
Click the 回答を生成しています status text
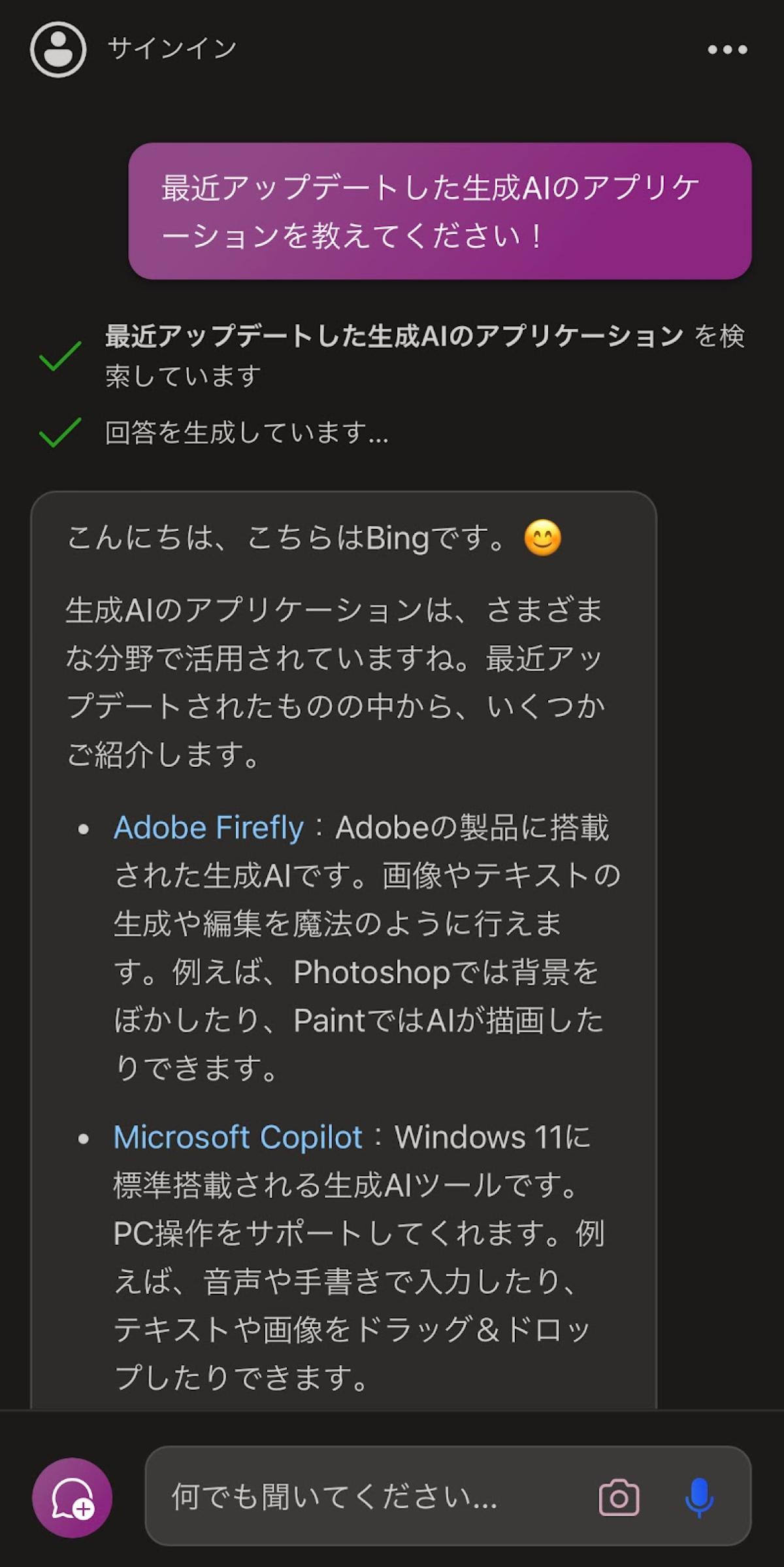click(246, 433)
